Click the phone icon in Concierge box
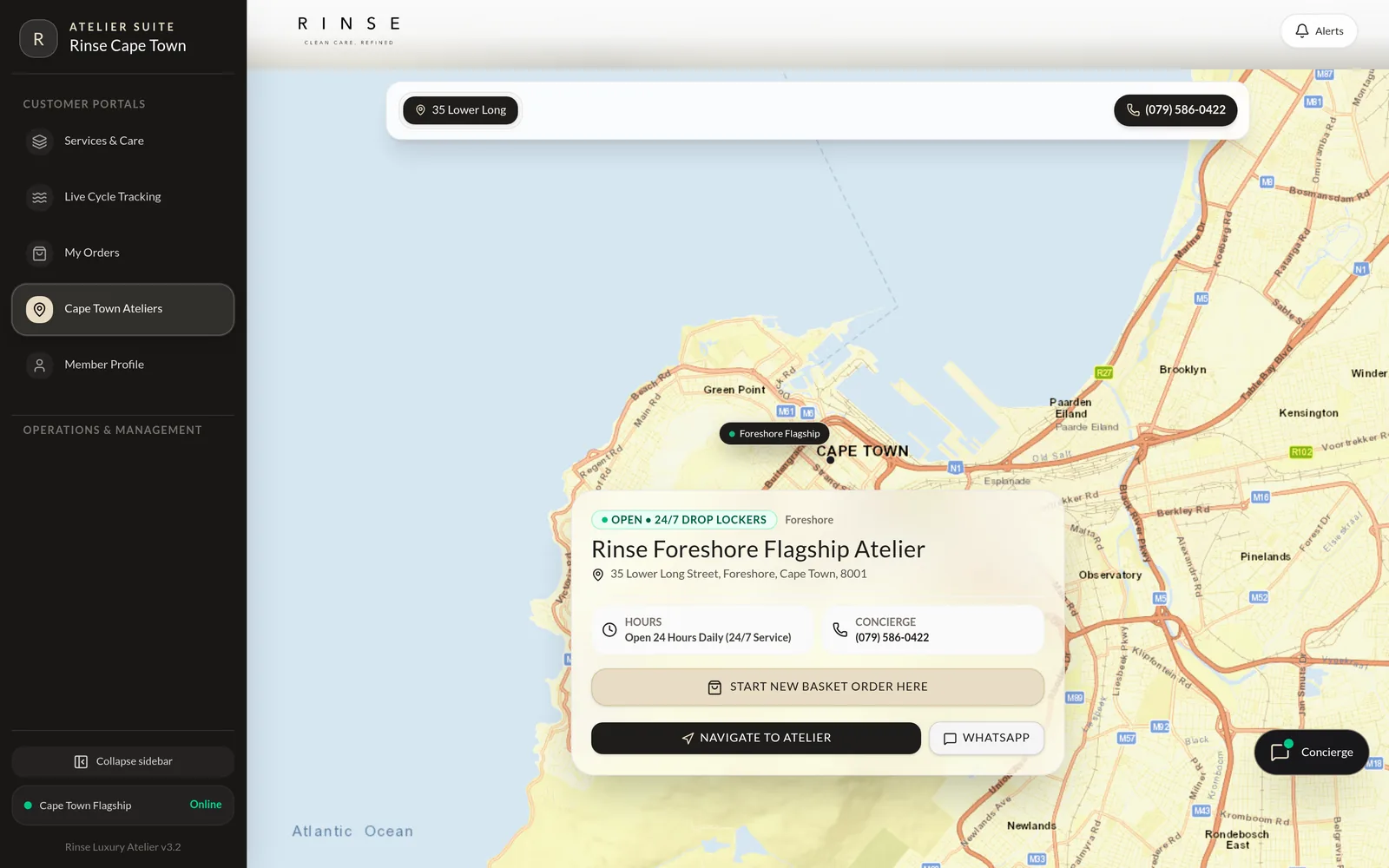This screenshot has width=1389, height=868. tap(839, 629)
